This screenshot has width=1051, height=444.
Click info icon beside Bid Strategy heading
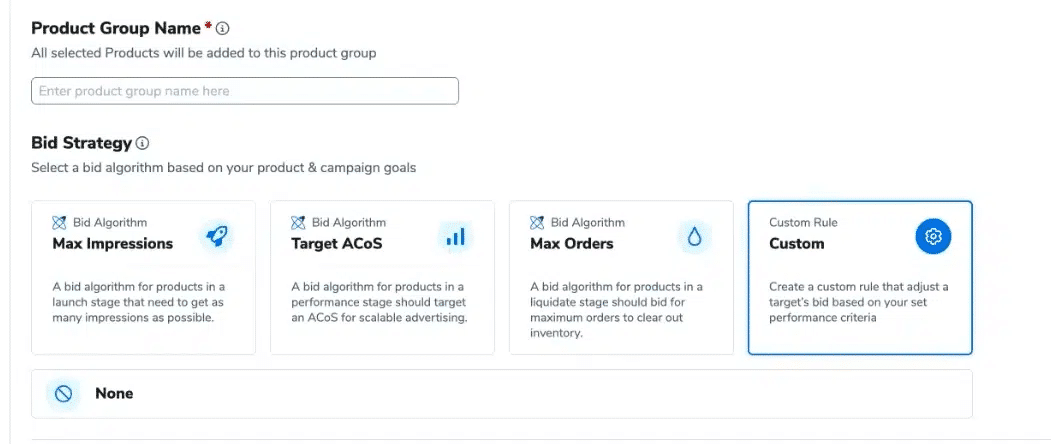coord(143,144)
